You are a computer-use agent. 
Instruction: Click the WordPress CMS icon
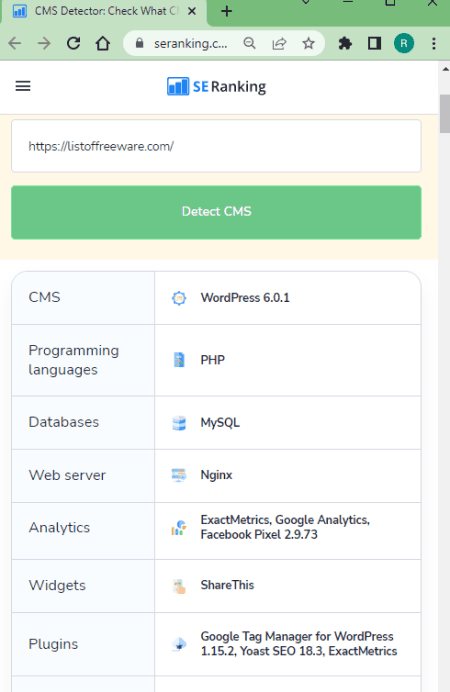tap(179, 298)
